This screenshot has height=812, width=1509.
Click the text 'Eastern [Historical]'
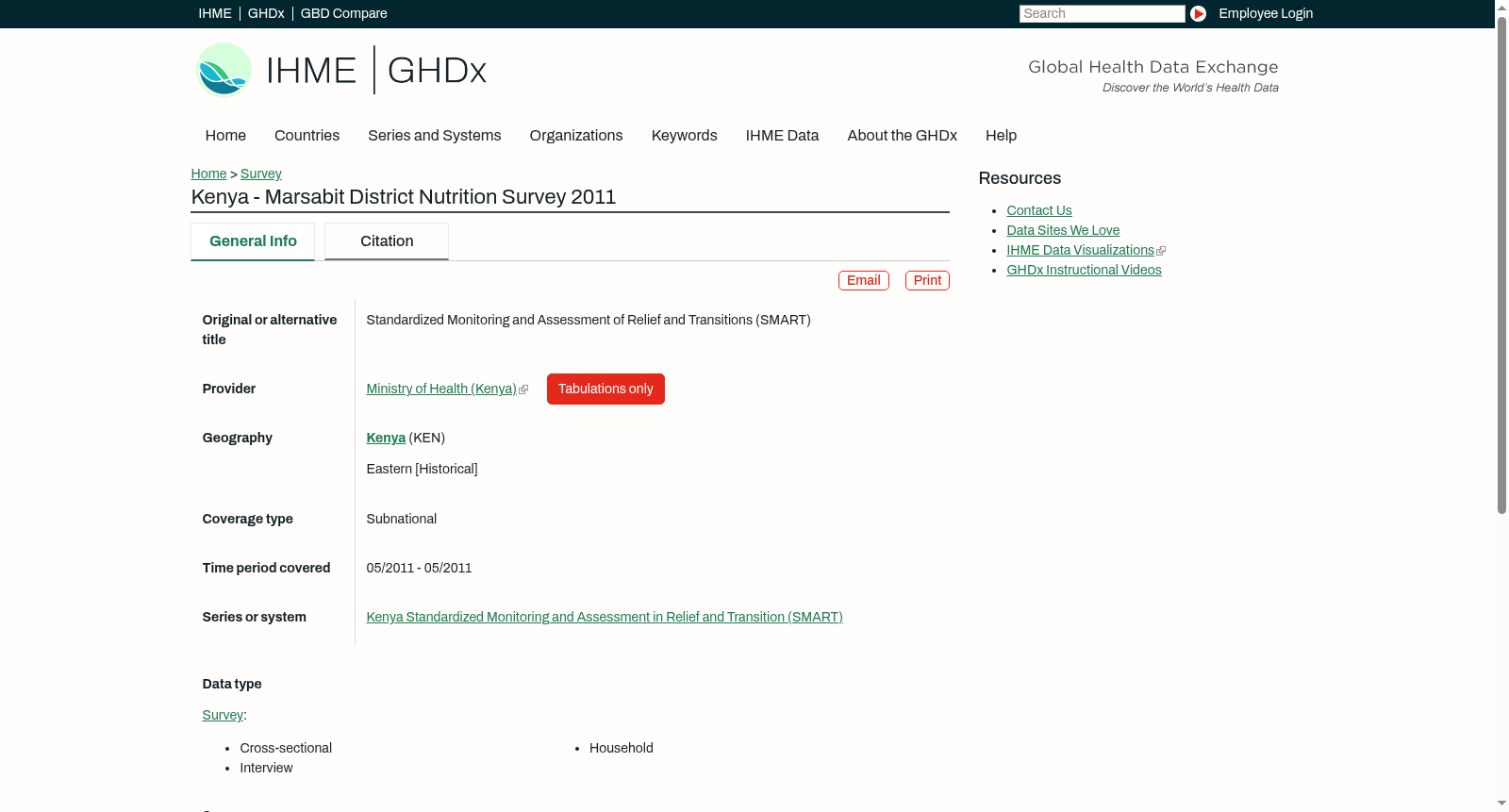(422, 469)
